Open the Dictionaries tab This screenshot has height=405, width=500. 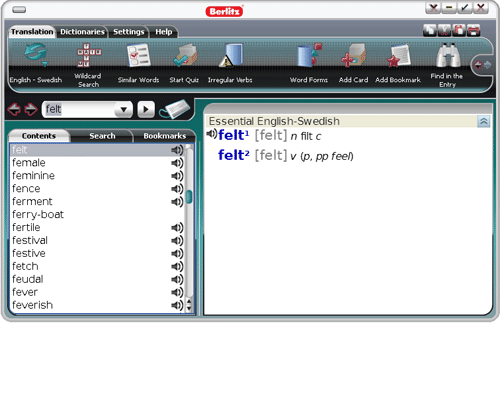(x=82, y=32)
